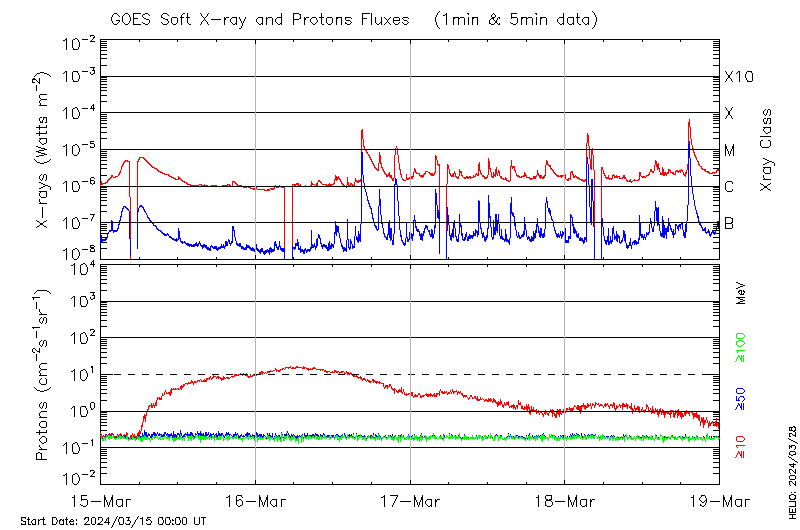The image size is (800, 530).
Task: Click the M flare class label
Action: click(x=729, y=151)
